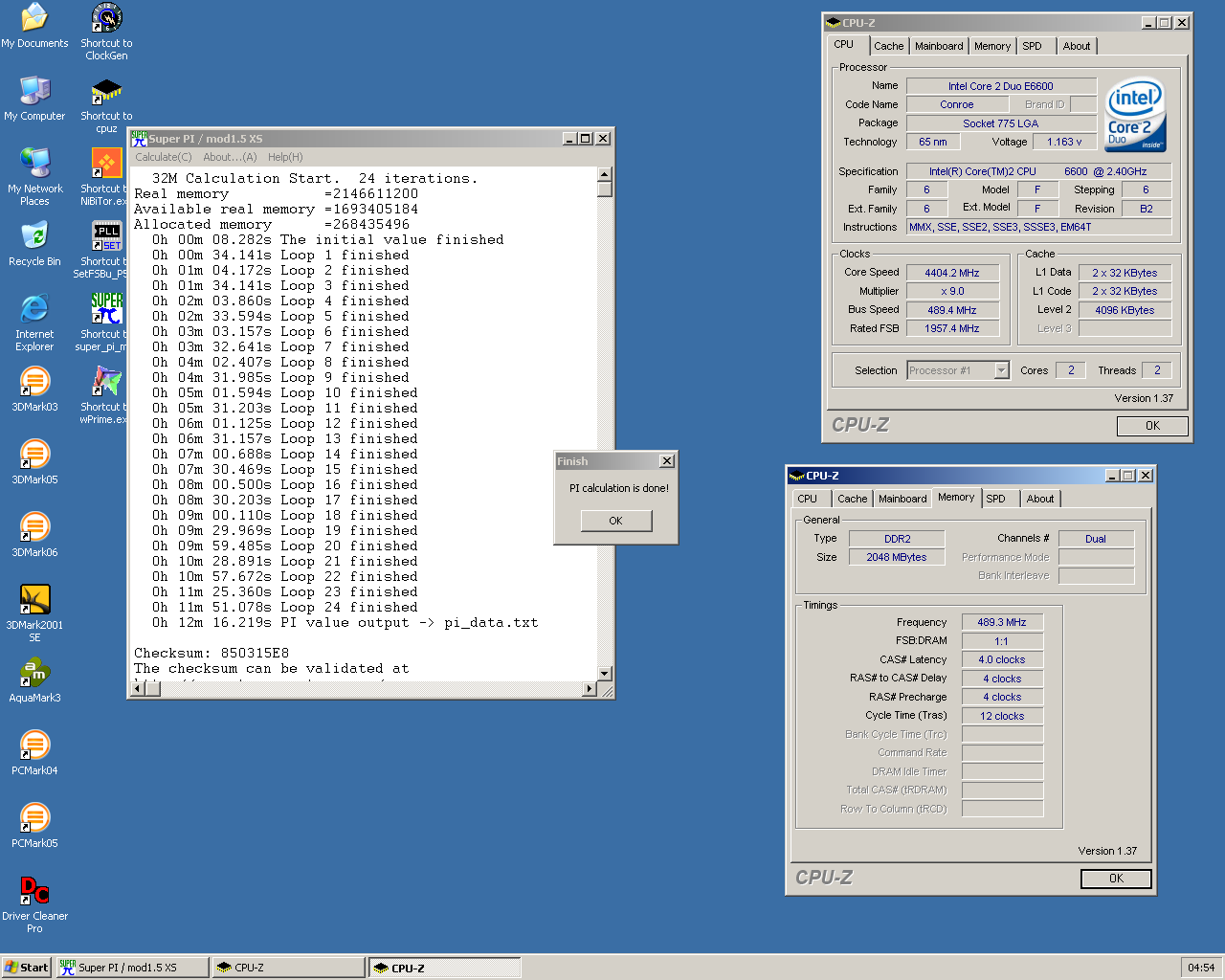This screenshot has height=980, width=1225.
Task: Click the CPU-Z Memory window title icon
Action: tap(796, 476)
